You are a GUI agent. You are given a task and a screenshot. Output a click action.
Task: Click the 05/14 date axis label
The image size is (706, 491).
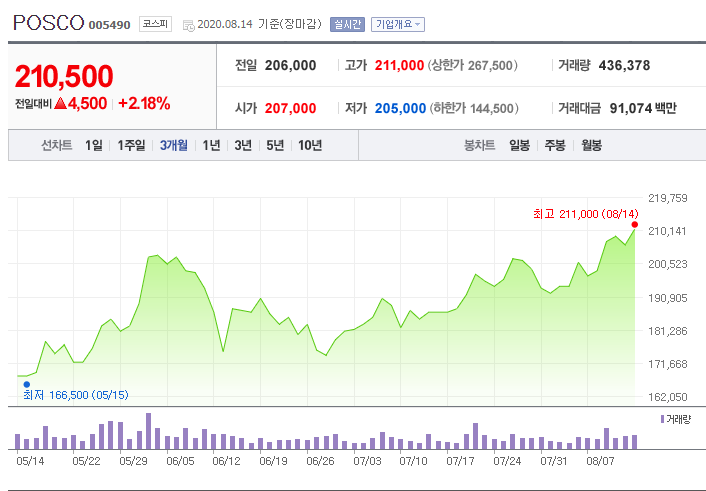point(30,461)
